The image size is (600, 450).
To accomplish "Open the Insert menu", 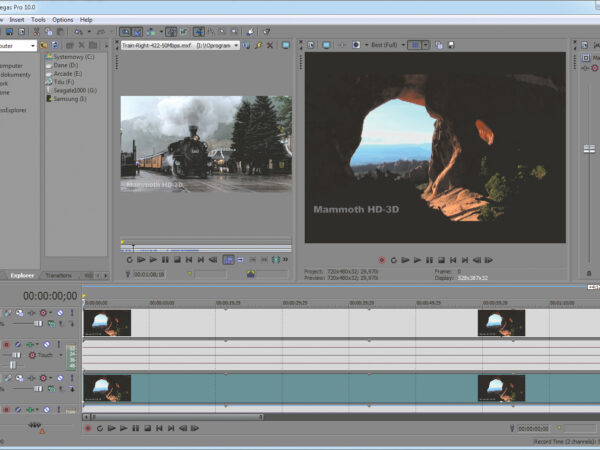I will tap(18, 19).
